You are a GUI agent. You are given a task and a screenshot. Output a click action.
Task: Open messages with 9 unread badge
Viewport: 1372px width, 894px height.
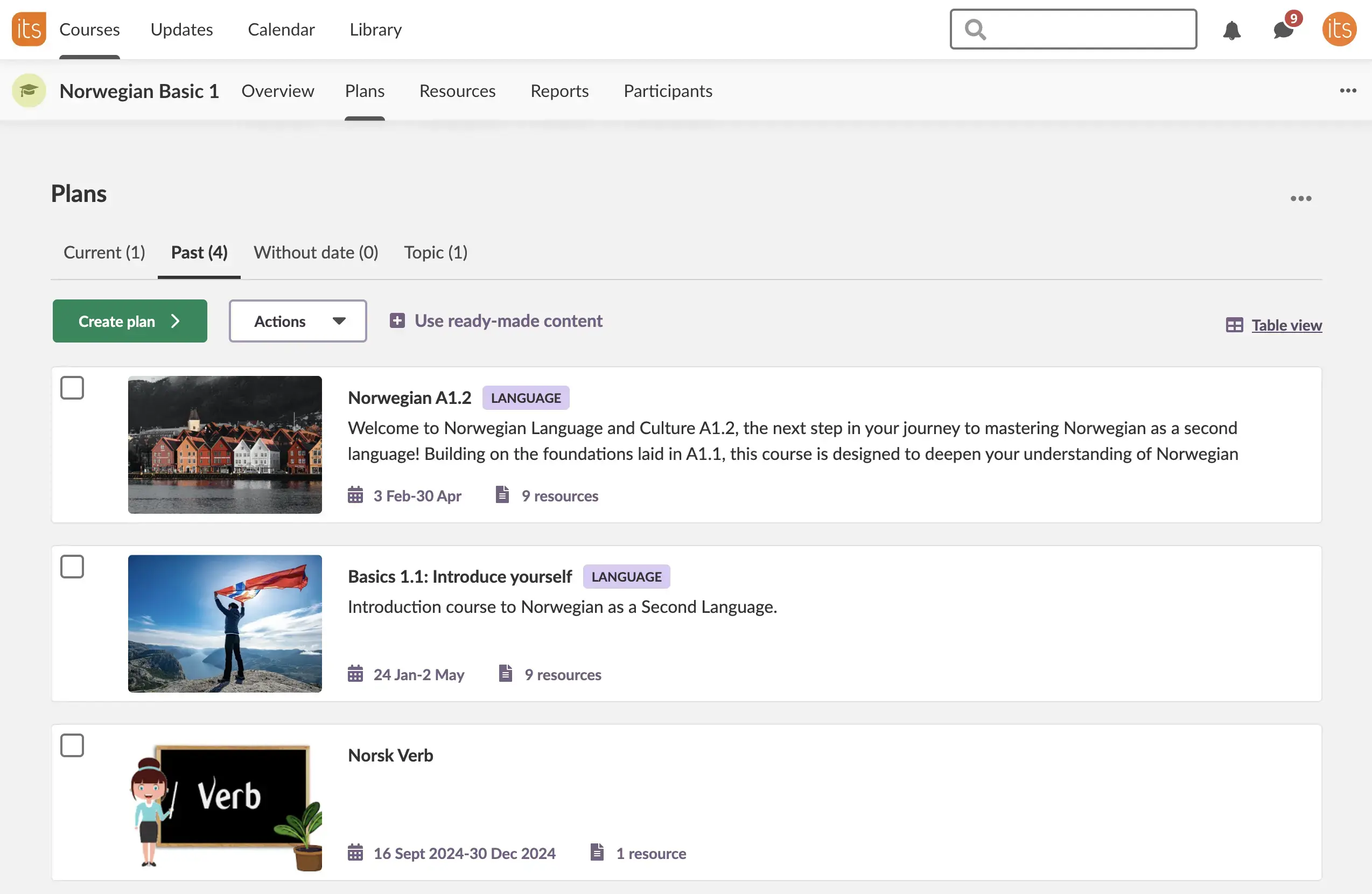point(1283,30)
